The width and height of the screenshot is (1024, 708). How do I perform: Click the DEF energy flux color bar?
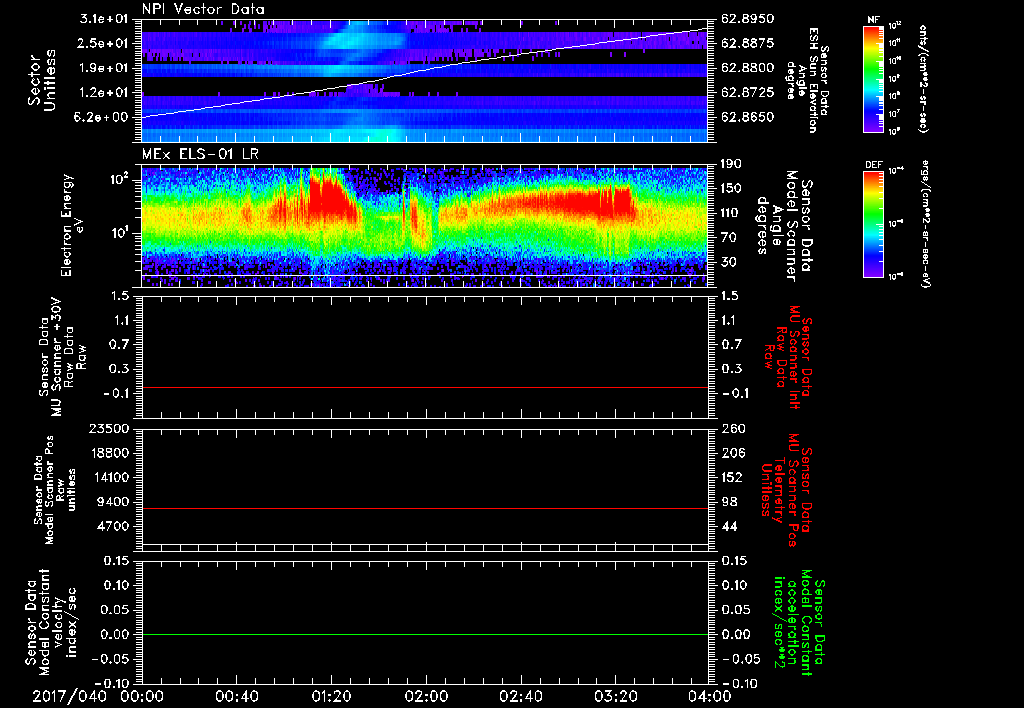pos(874,224)
